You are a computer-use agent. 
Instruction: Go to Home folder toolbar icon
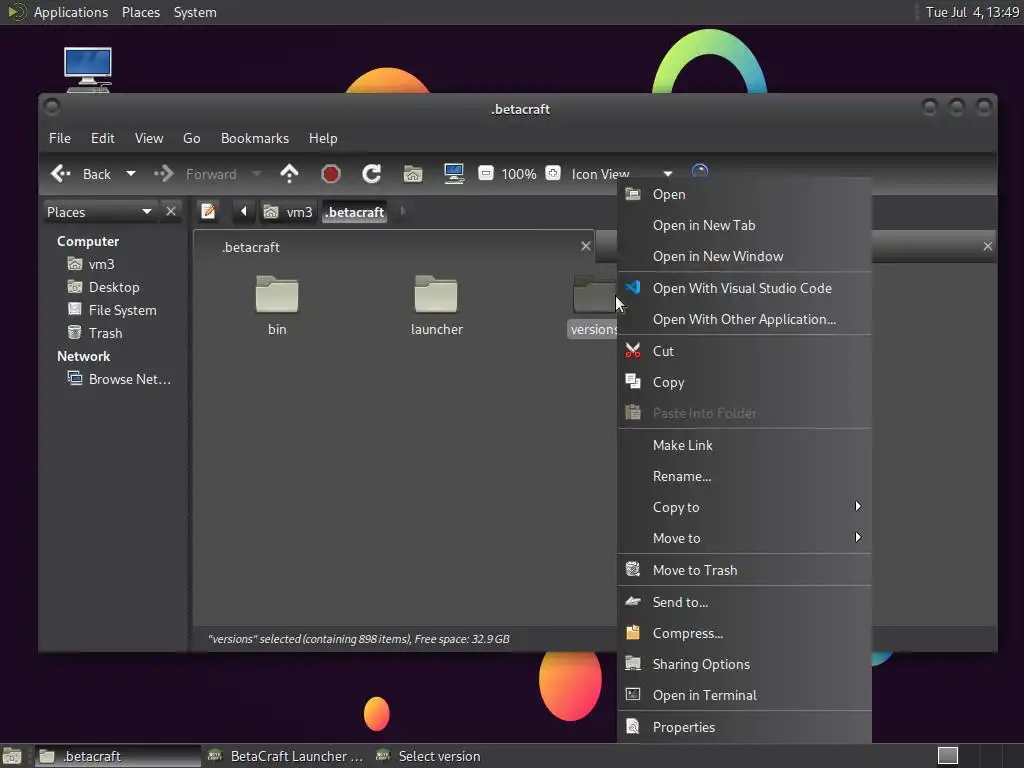413,174
